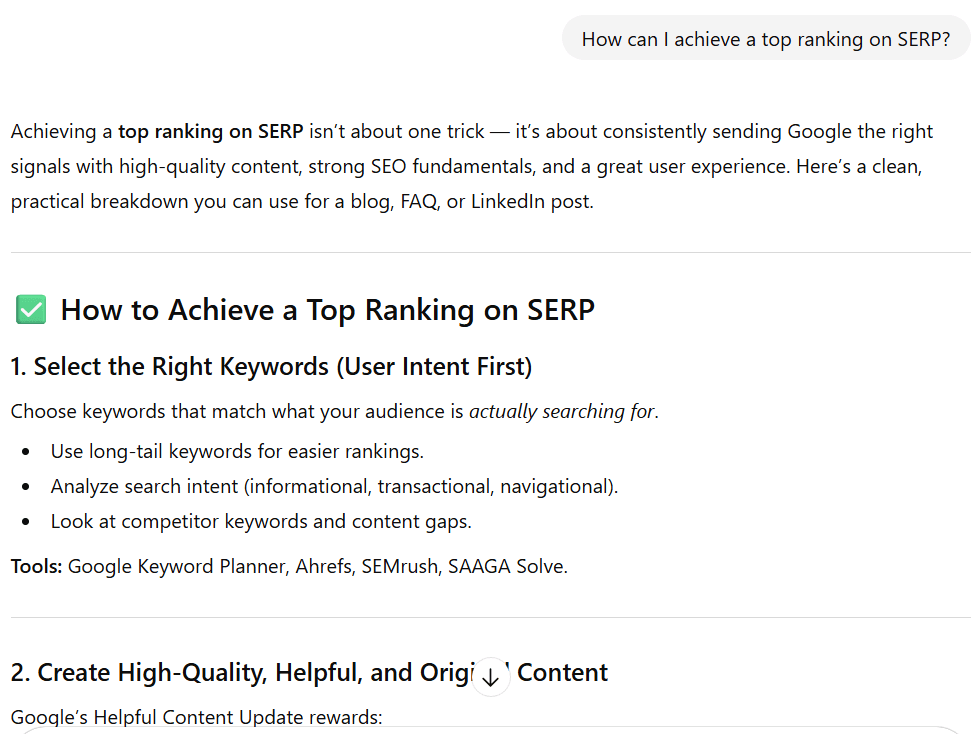Image resolution: width=971 pixels, height=734 pixels.
Task: Click the bold text top ranking on SERP
Action: (211, 131)
